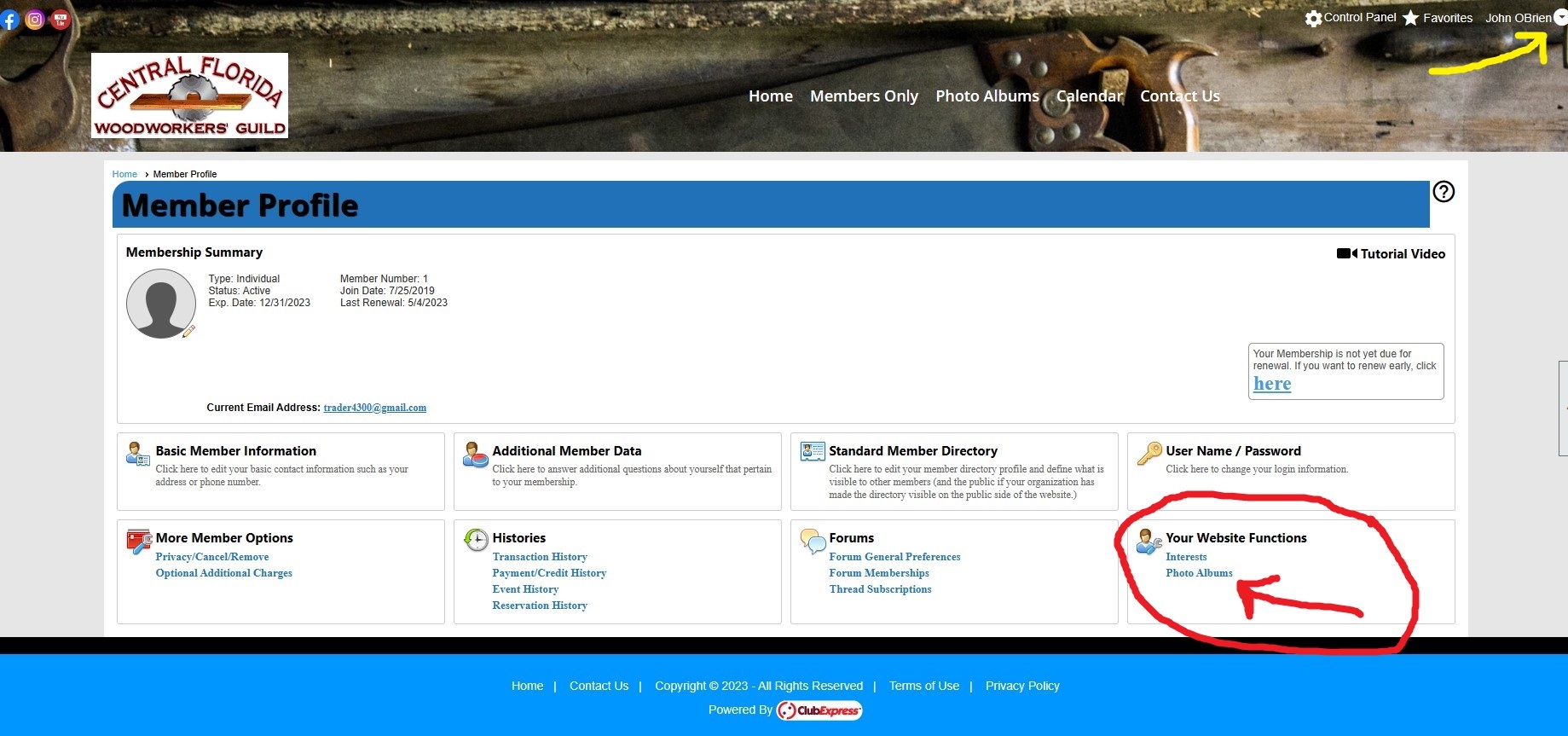Click the Tutorial Video camera icon
Image resolution: width=1568 pixels, height=736 pixels.
(x=1346, y=253)
